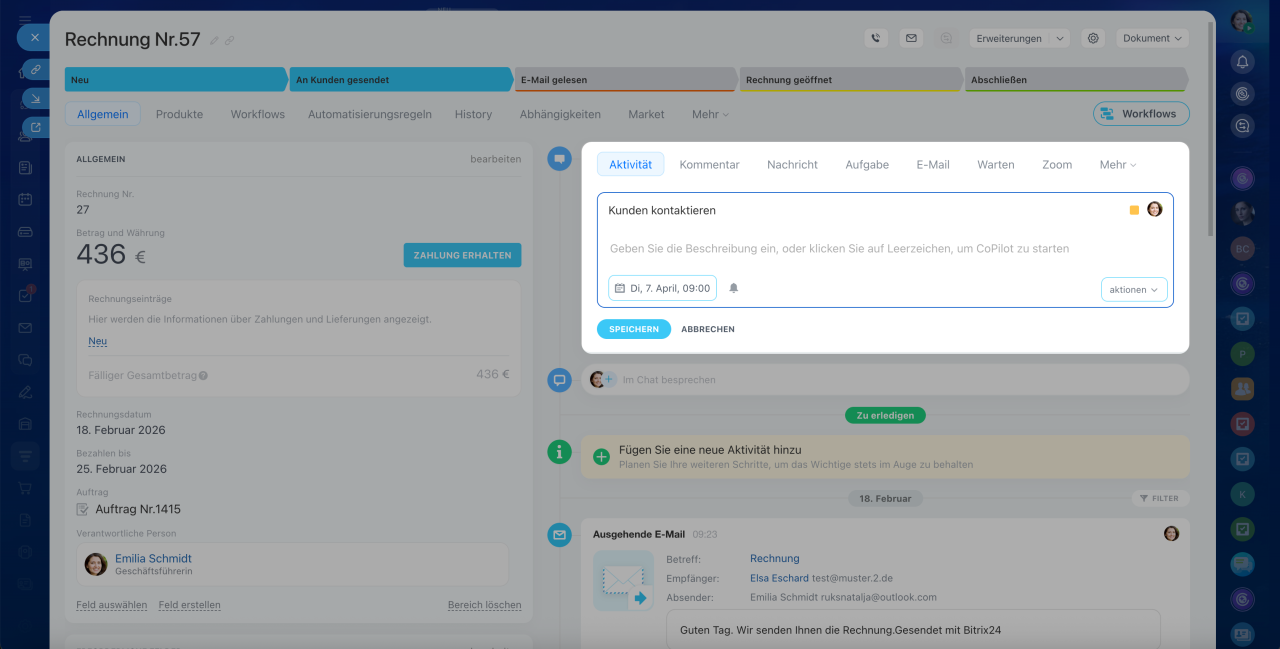Open the Erweiterungen dropdown
This screenshot has width=1280, height=649.
[1019, 38]
